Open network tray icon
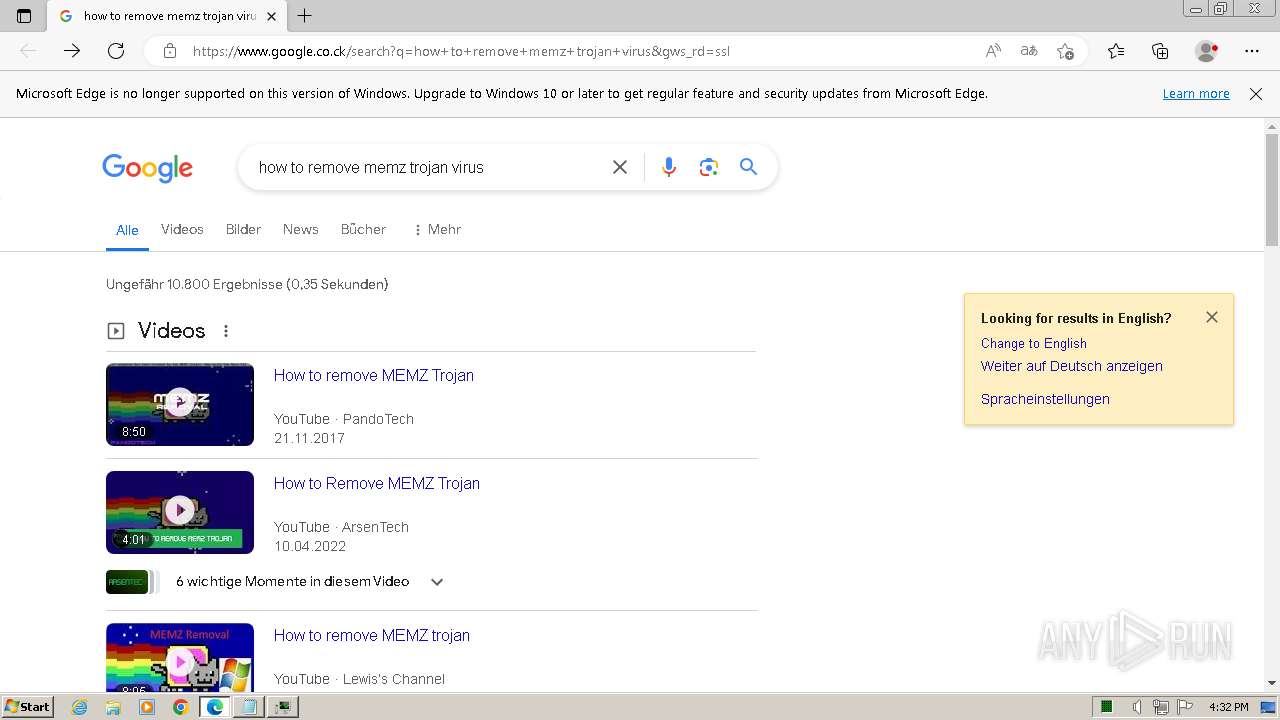This screenshot has height=720, width=1280. point(1161,707)
